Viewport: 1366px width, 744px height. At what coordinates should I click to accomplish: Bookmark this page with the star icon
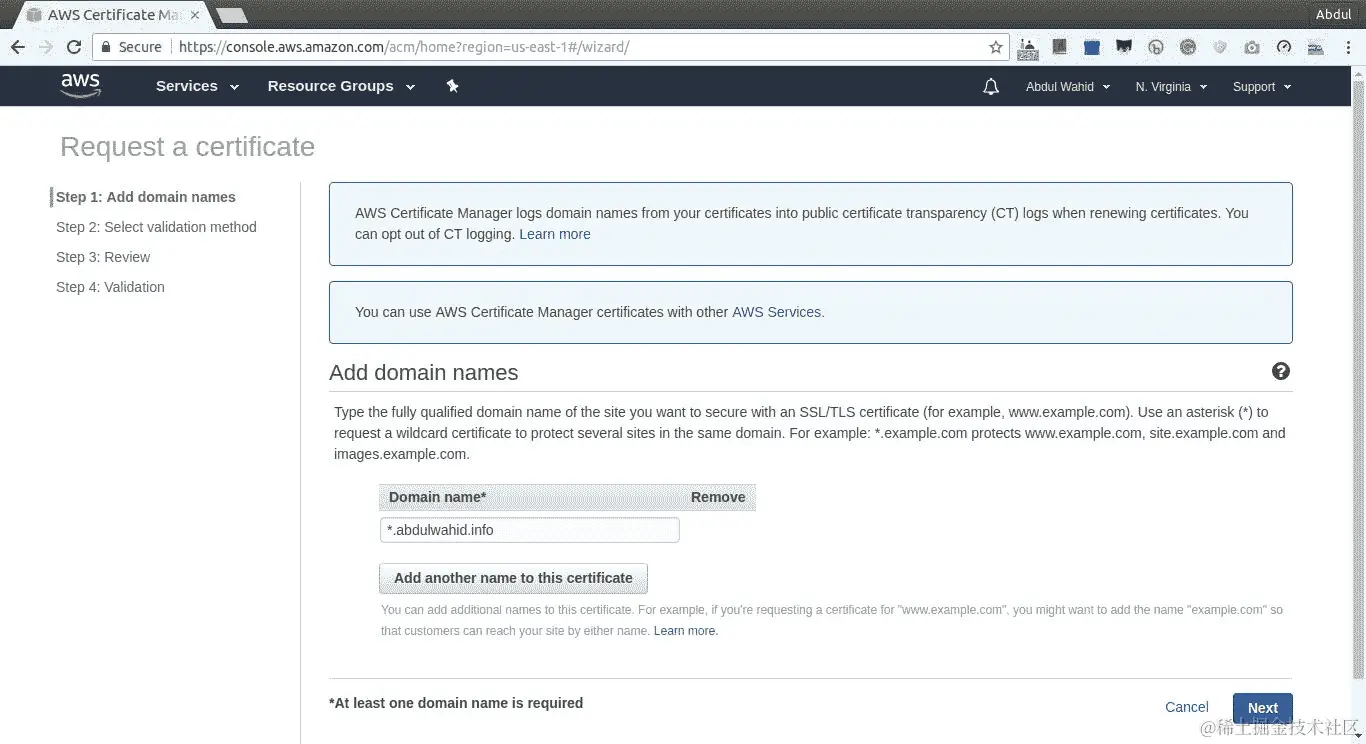(x=995, y=47)
